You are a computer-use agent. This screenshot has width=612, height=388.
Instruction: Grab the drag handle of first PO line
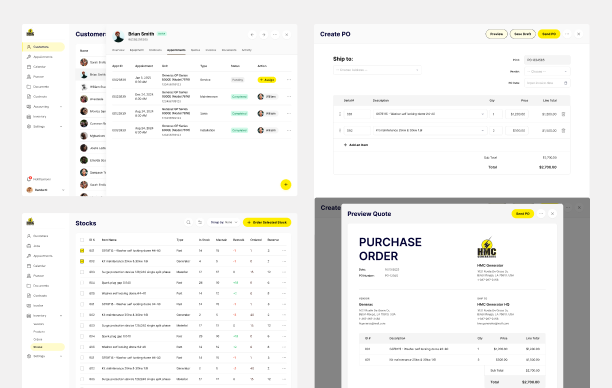(340, 114)
